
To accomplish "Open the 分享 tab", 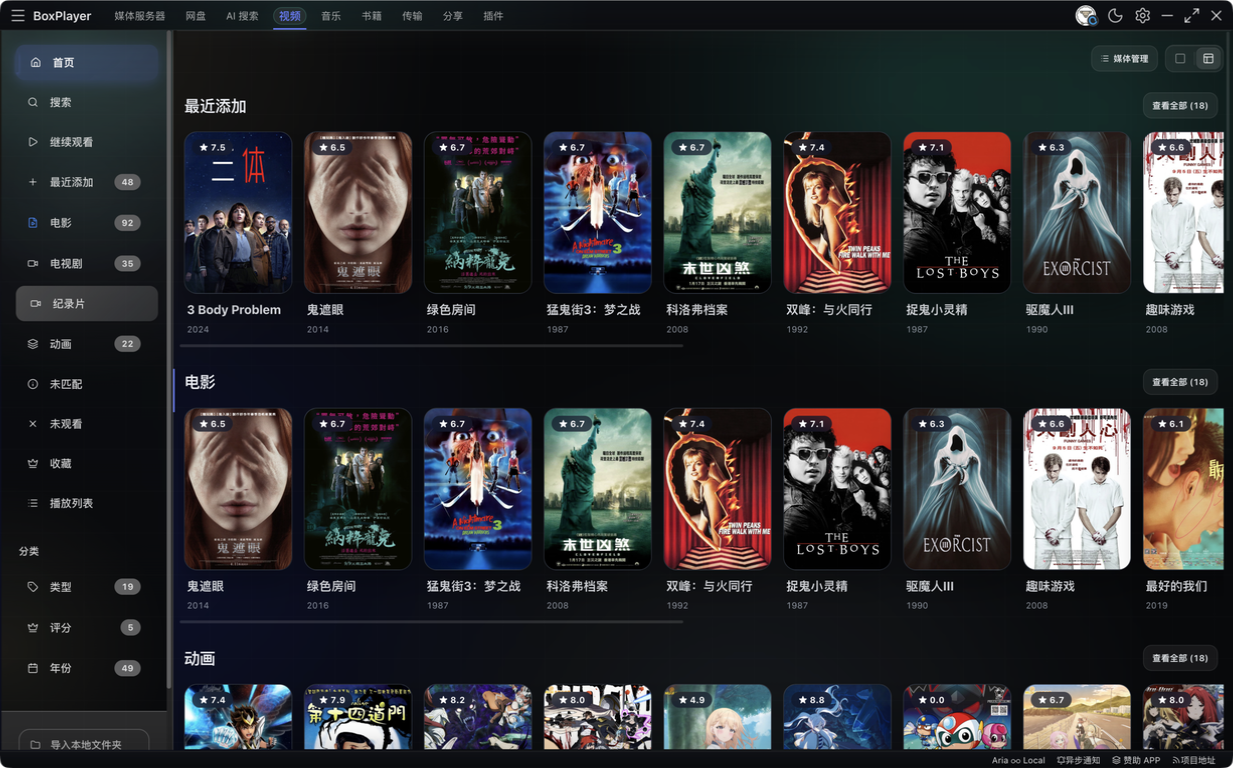I will (453, 16).
